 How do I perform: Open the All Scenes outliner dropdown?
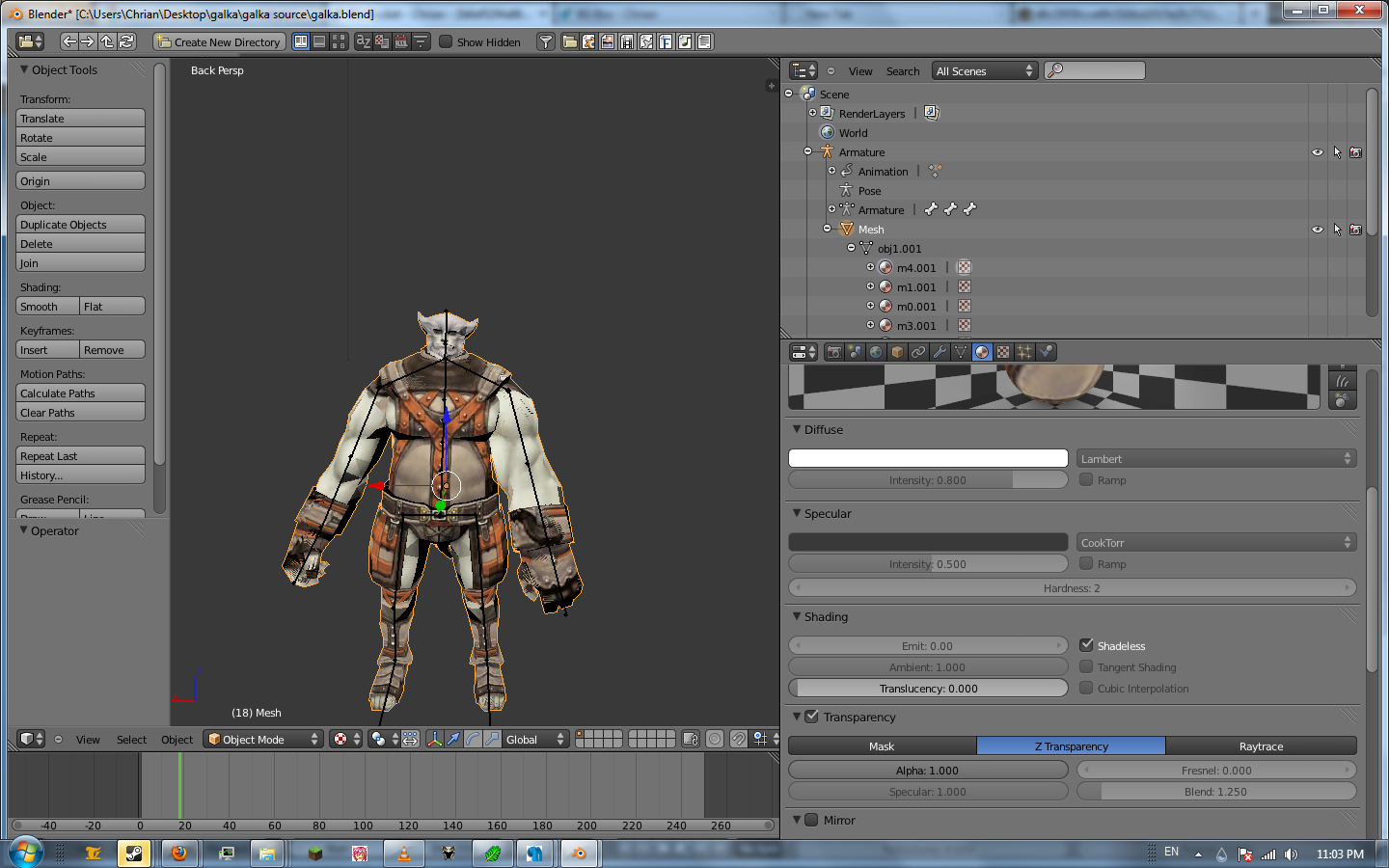click(x=985, y=70)
